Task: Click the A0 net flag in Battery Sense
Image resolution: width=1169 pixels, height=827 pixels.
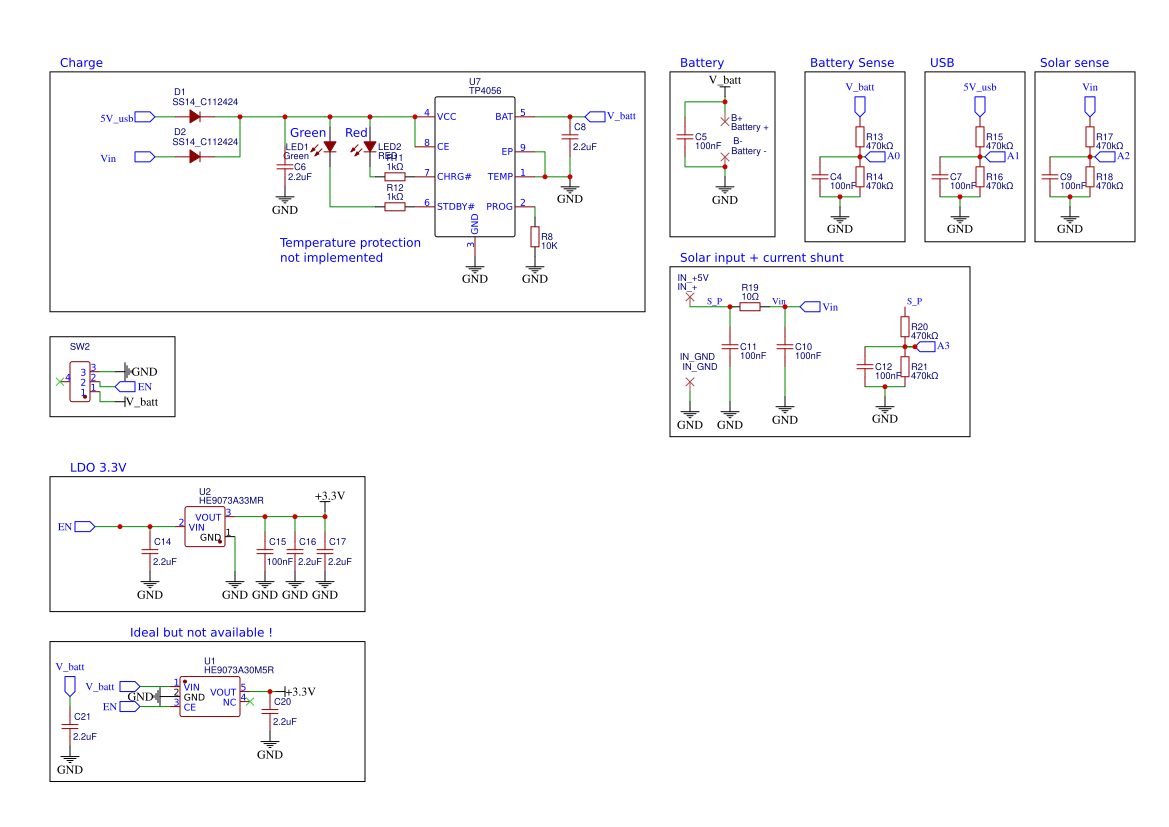Action: 875,157
